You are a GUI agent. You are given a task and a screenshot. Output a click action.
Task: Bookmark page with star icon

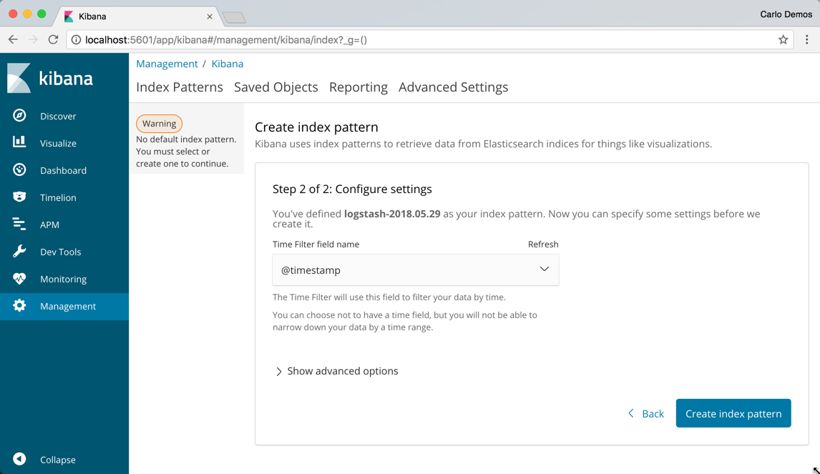(783, 40)
